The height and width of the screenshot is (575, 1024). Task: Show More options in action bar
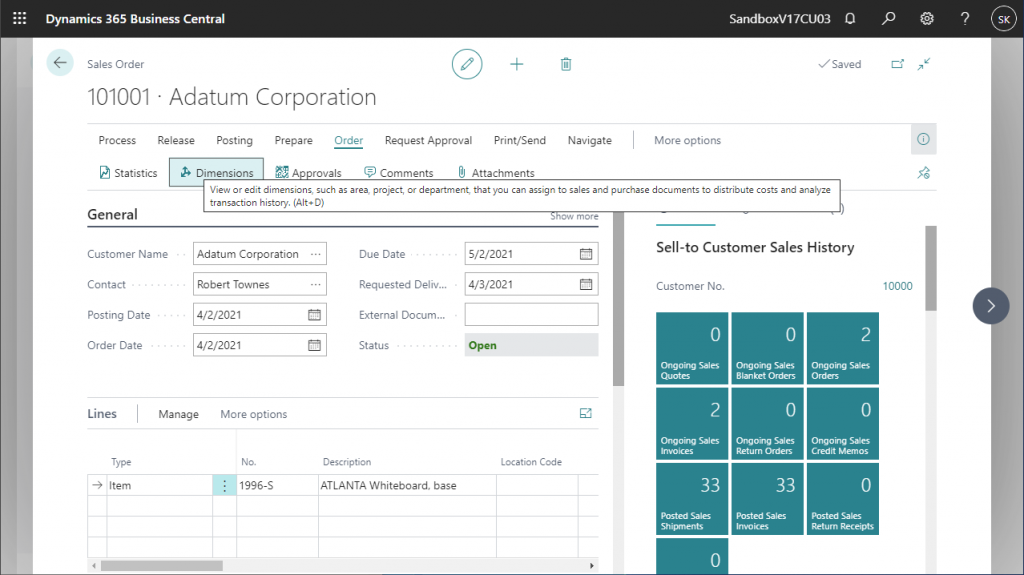point(688,140)
